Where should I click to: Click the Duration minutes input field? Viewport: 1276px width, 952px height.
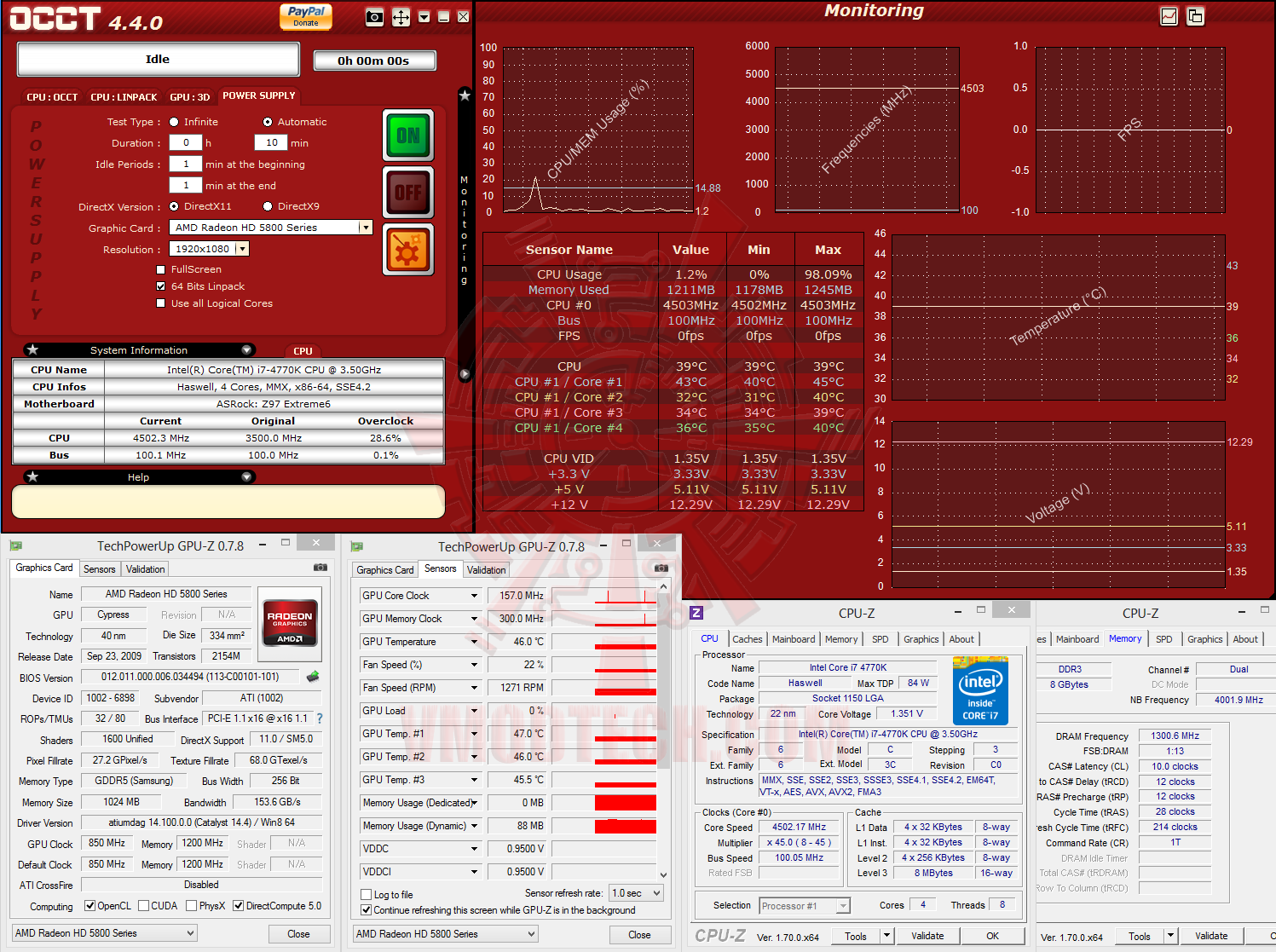(x=271, y=142)
